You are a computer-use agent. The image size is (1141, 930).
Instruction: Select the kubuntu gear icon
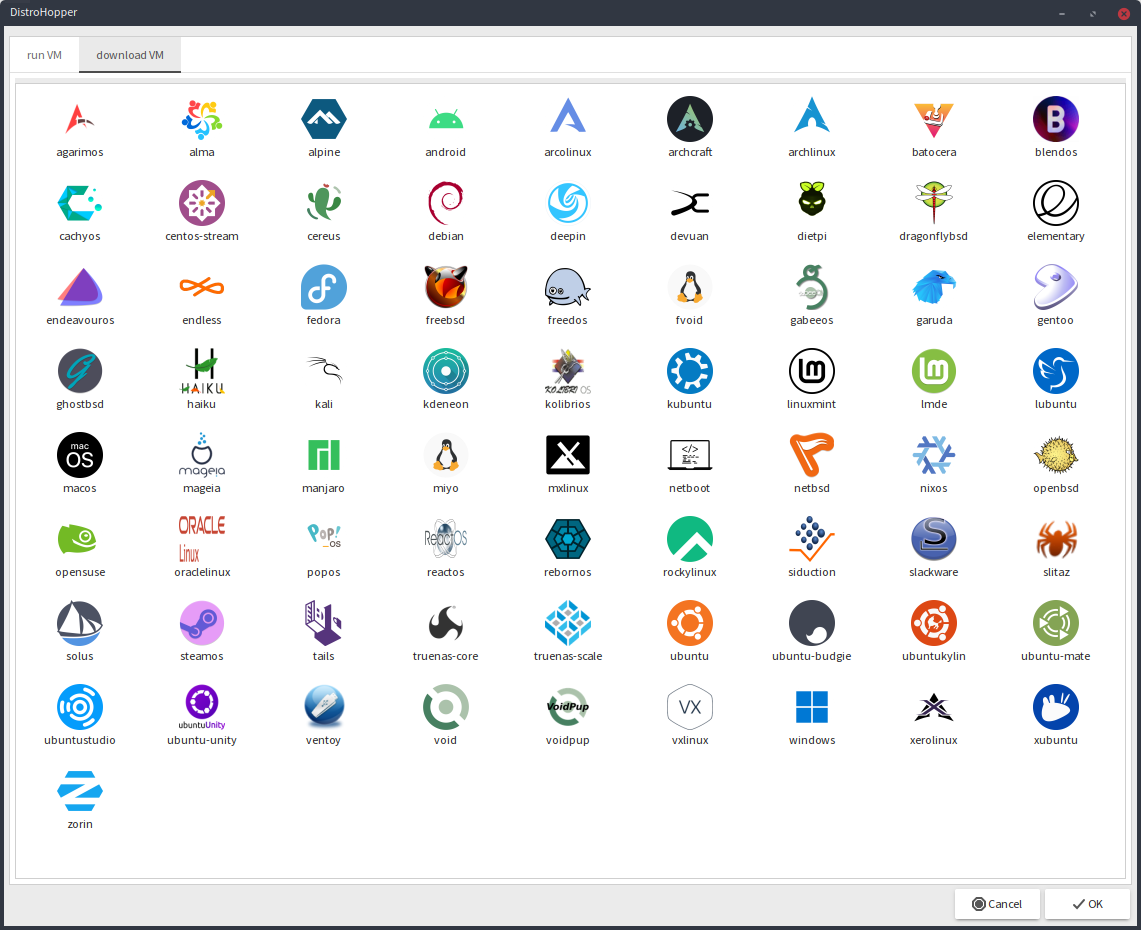pyautogui.click(x=690, y=371)
